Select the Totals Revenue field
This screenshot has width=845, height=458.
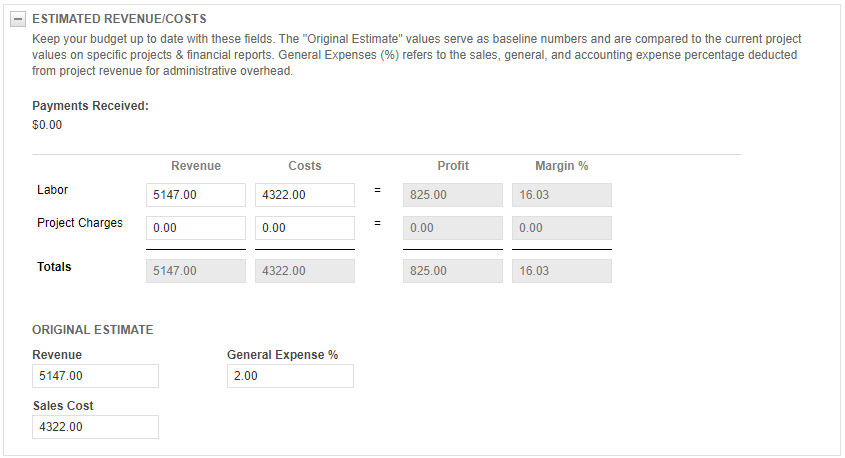195,270
